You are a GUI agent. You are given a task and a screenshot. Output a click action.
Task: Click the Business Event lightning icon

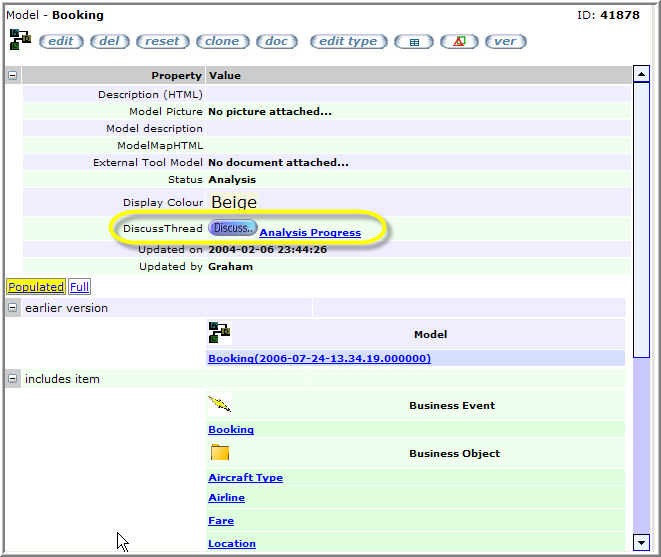click(x=219, y=405)
